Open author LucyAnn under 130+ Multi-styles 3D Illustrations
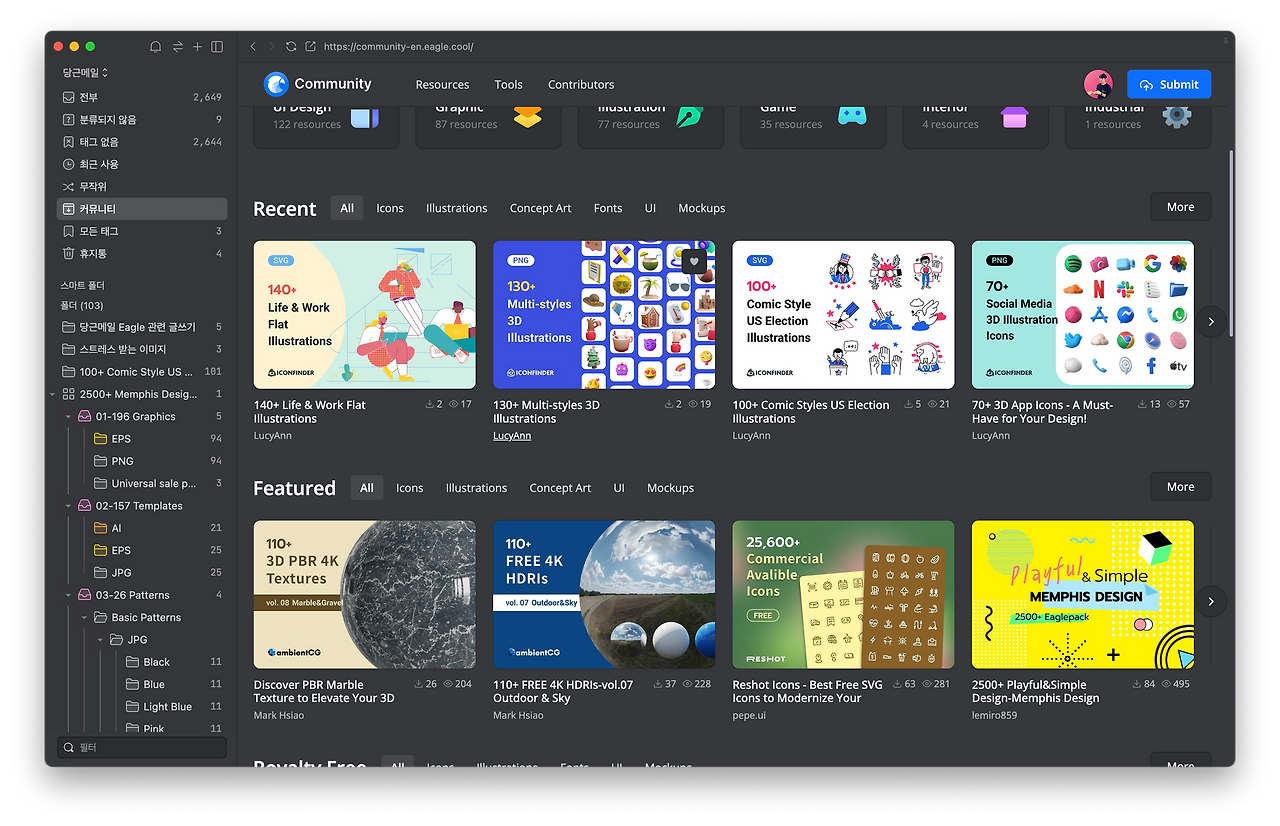 512,436
